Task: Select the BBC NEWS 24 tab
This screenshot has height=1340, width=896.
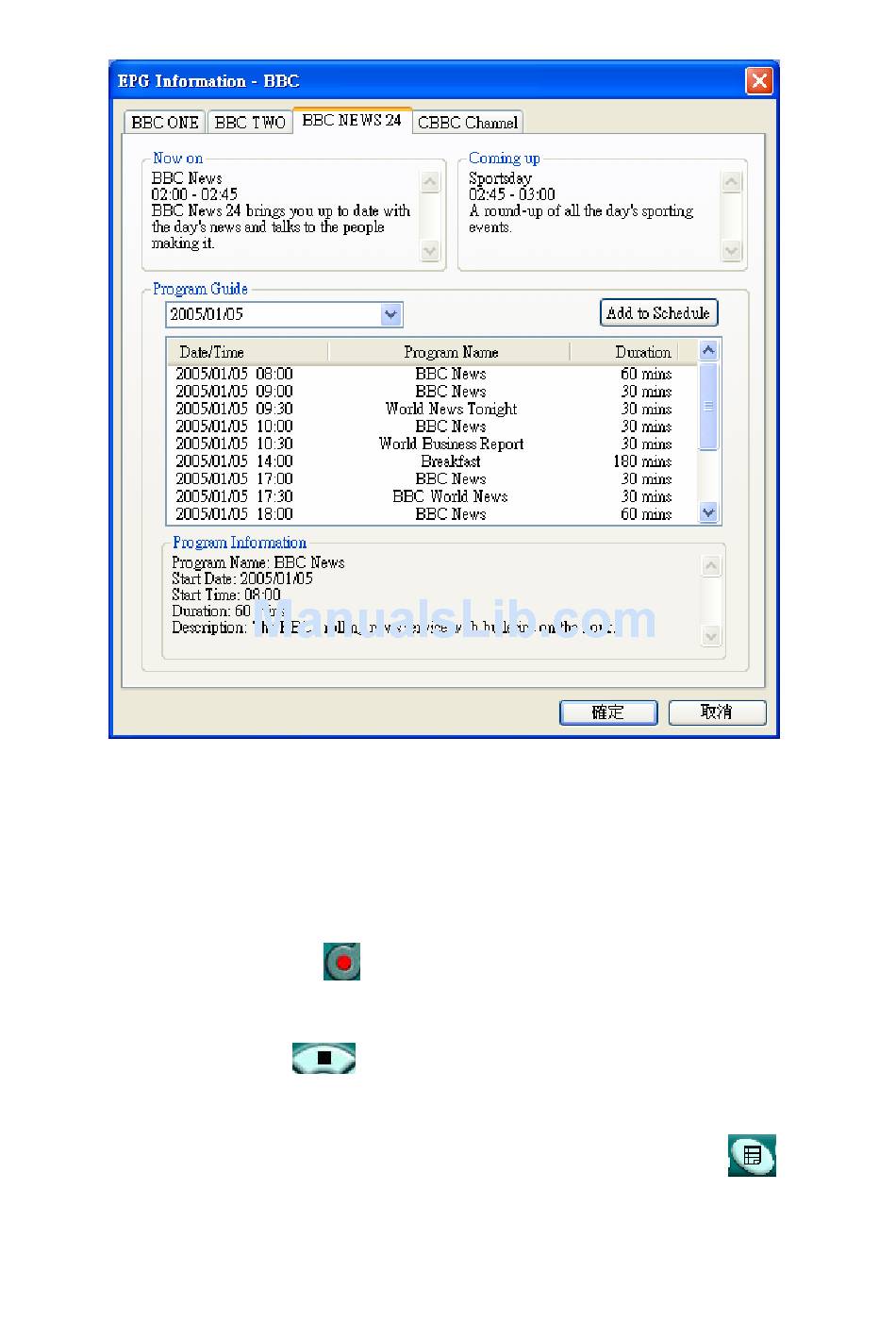Action: click(x=352, y=121)
